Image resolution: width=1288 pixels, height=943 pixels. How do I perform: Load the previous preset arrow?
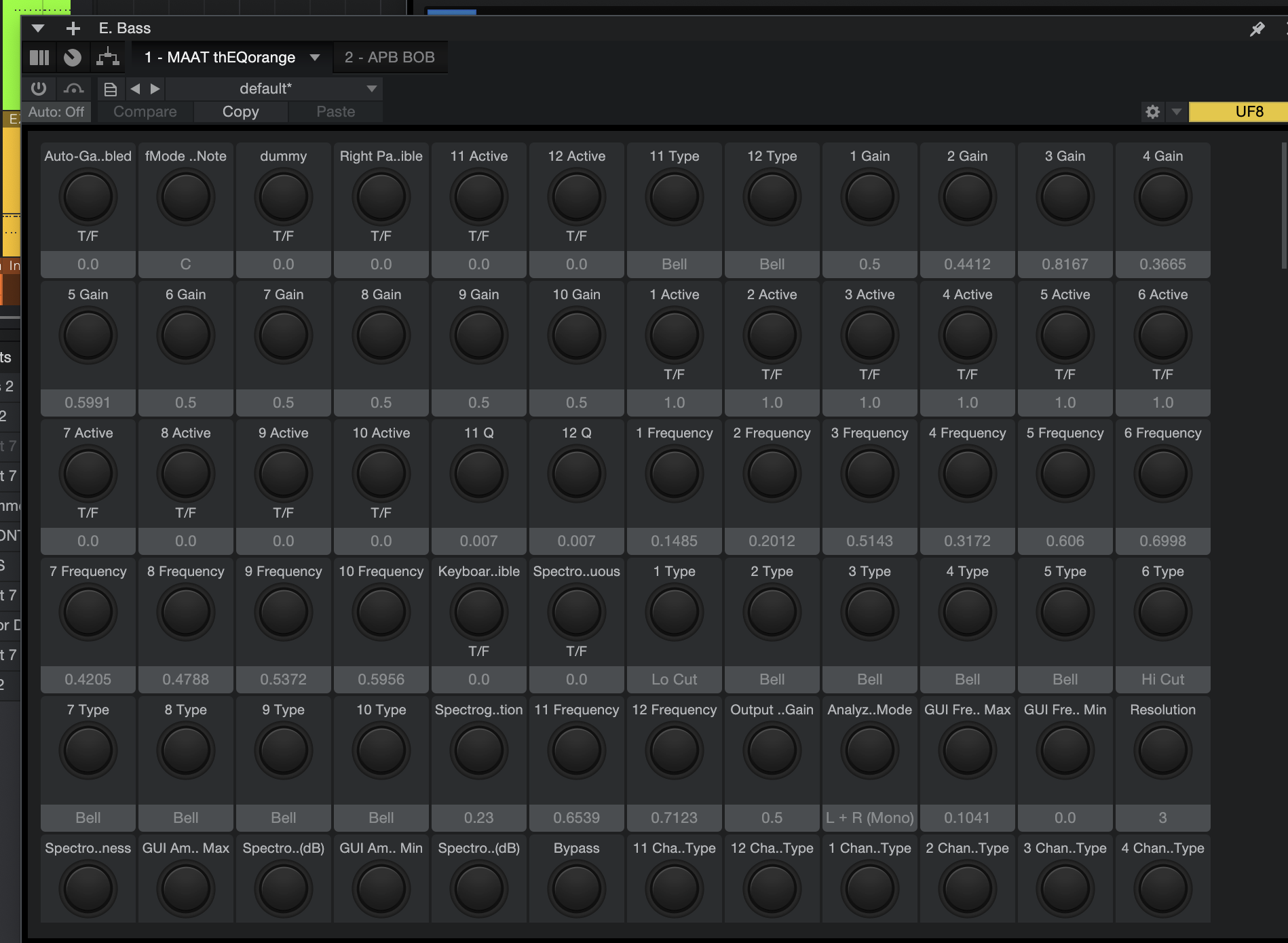(135, 89)
